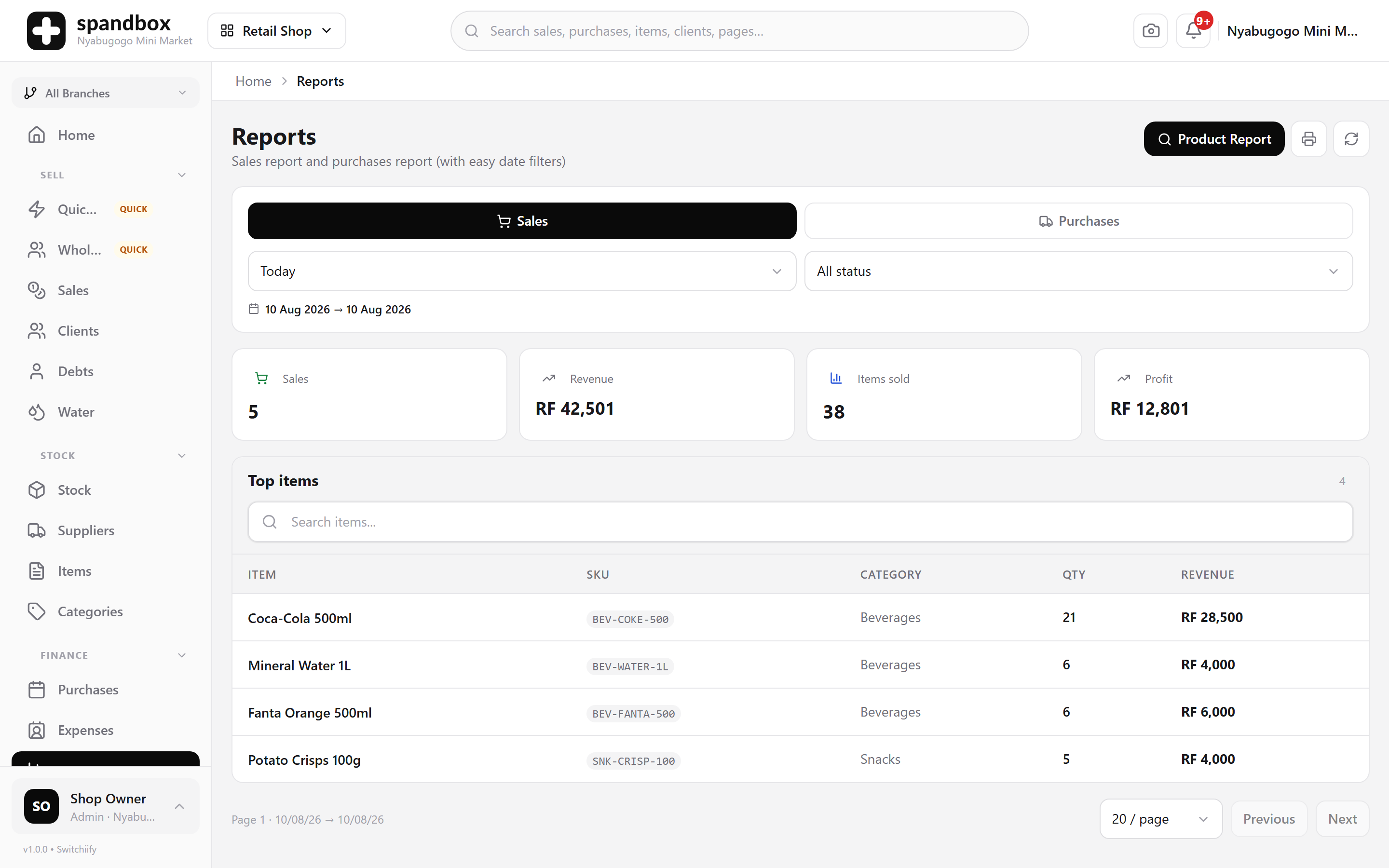This screenshot has width=1389, height=868.
Task: Collapse the FINANCE sidebar section
Action: (182, 655)
